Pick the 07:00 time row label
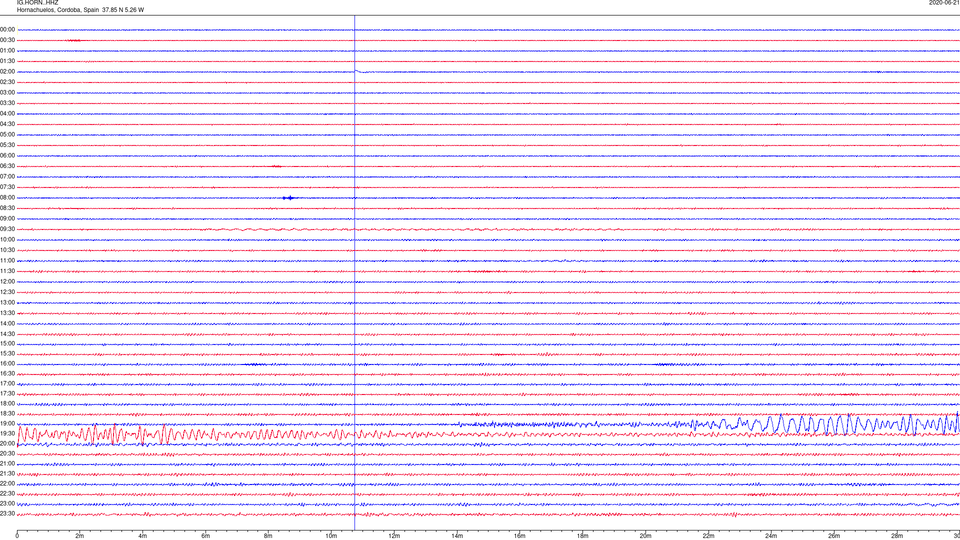Screen dimensions: 960x540 [x=7, y=176]
